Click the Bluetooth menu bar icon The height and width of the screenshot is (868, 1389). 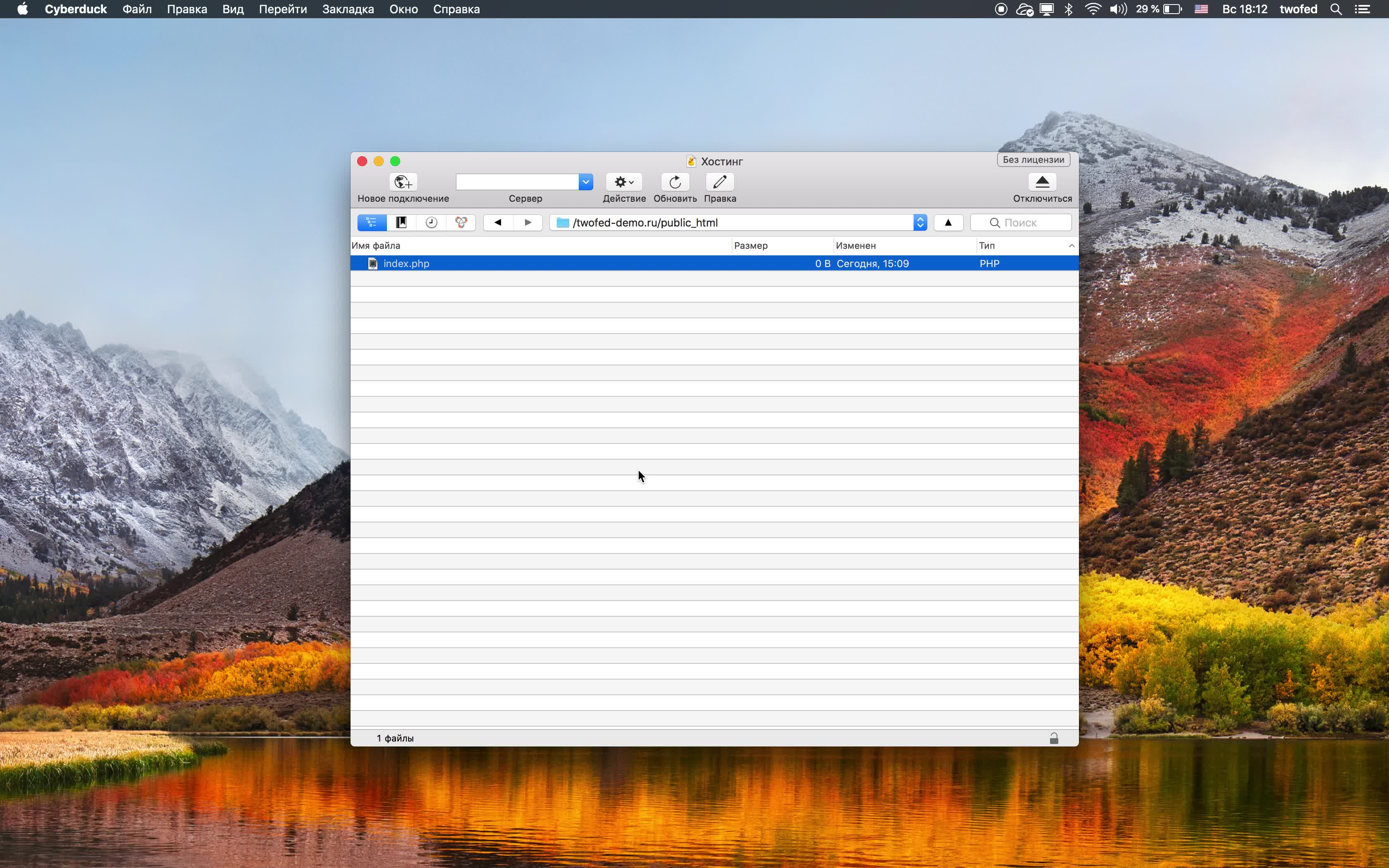1069,9
